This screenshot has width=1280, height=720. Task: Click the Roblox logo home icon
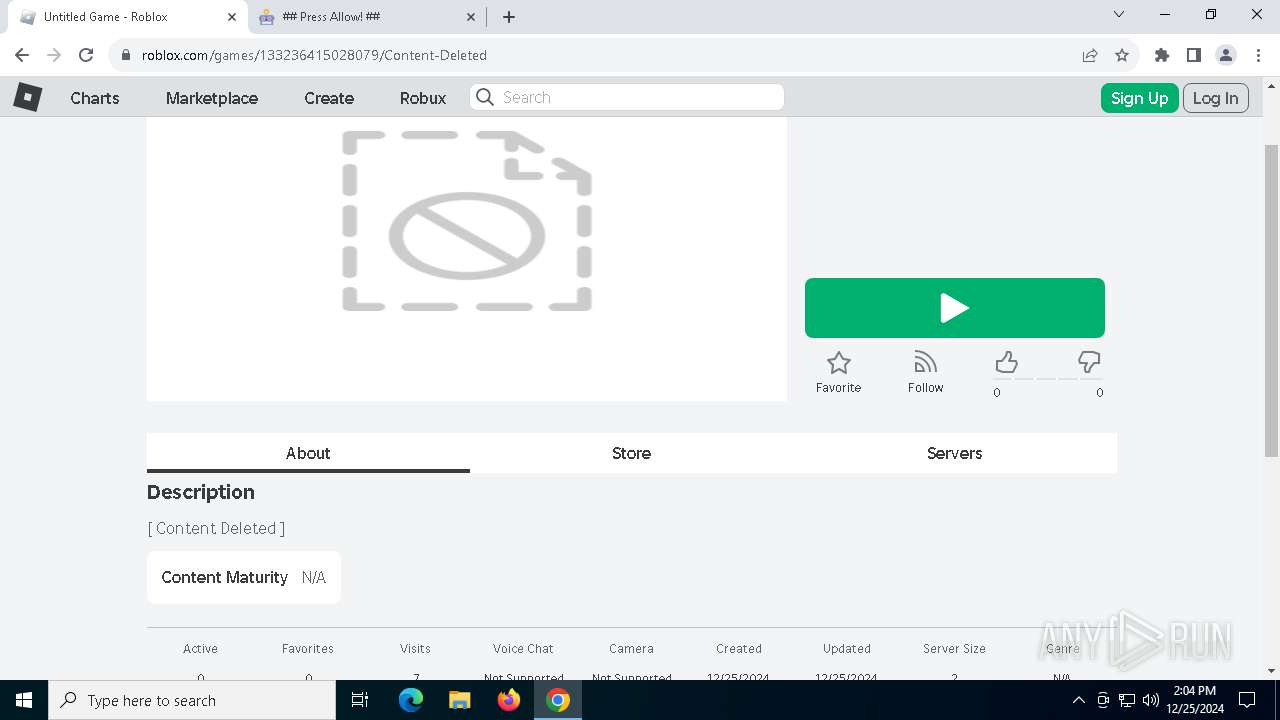pos(27,97)
